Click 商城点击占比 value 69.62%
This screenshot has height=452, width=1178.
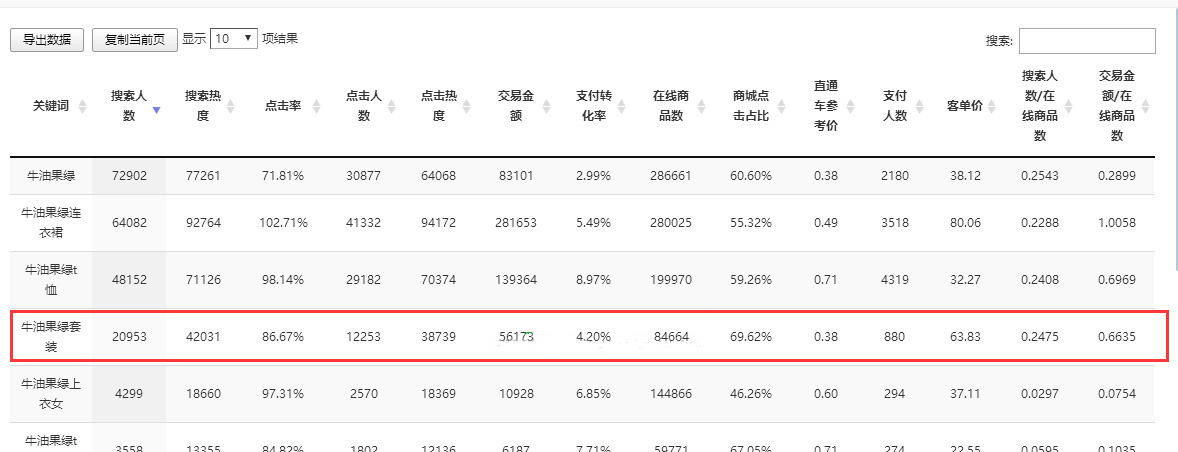pos(751,337)
